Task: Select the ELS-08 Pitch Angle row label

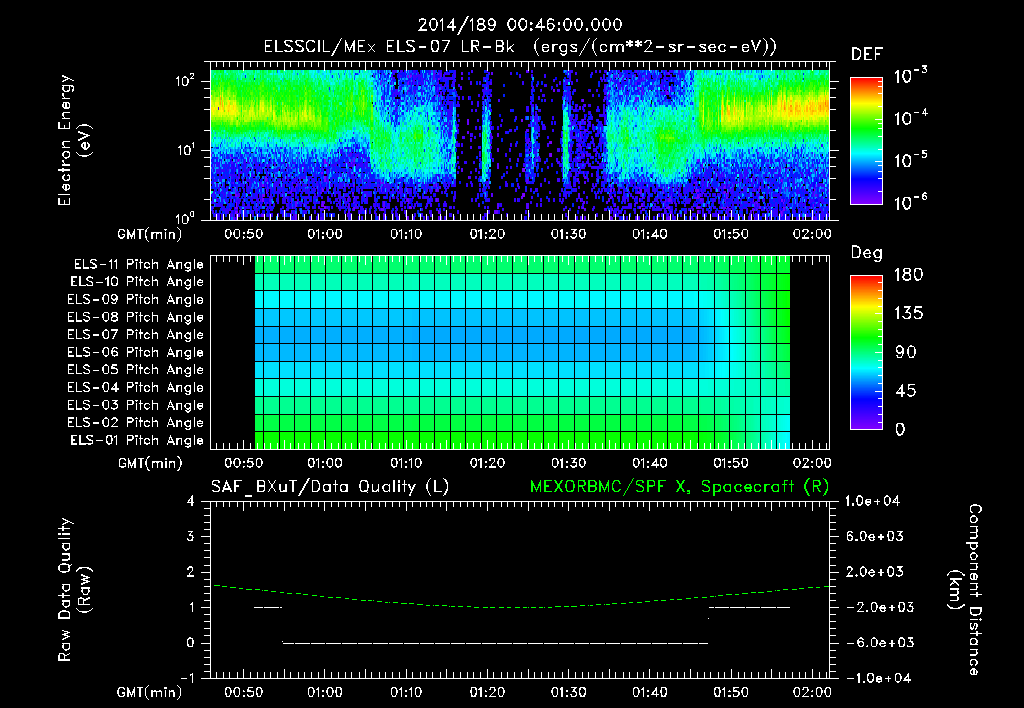Action: click(136, 317)
